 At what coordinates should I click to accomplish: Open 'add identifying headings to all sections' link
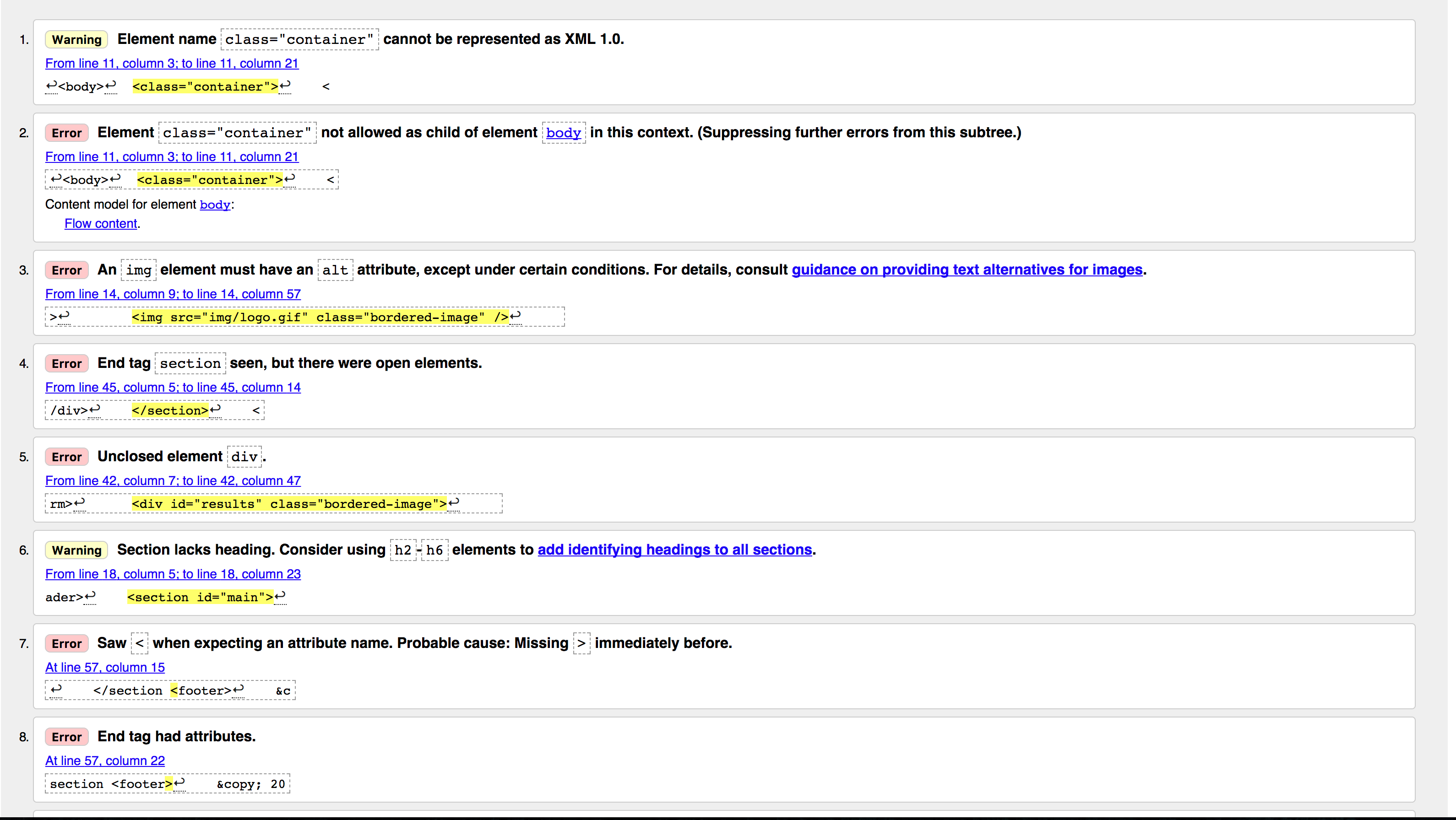[674, 550]
